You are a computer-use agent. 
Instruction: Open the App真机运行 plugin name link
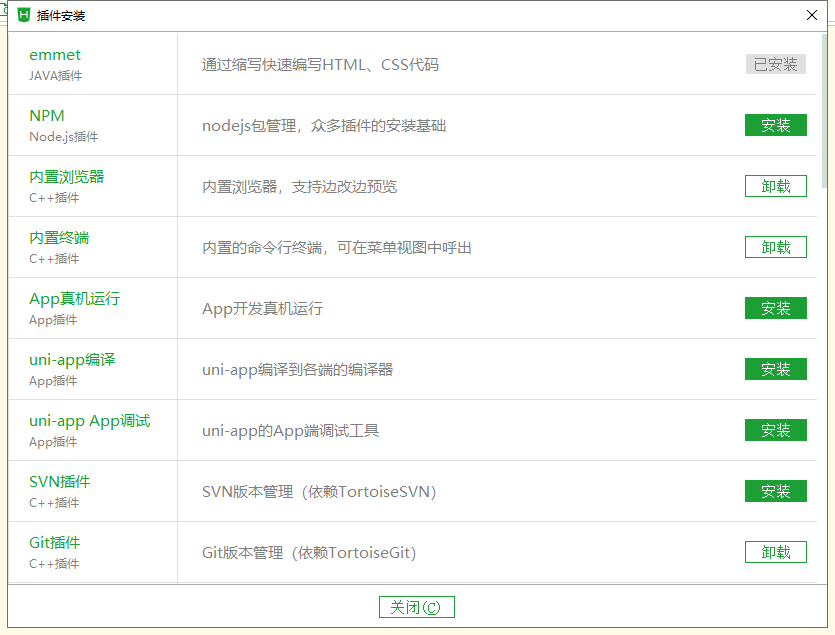coord(75,299)
